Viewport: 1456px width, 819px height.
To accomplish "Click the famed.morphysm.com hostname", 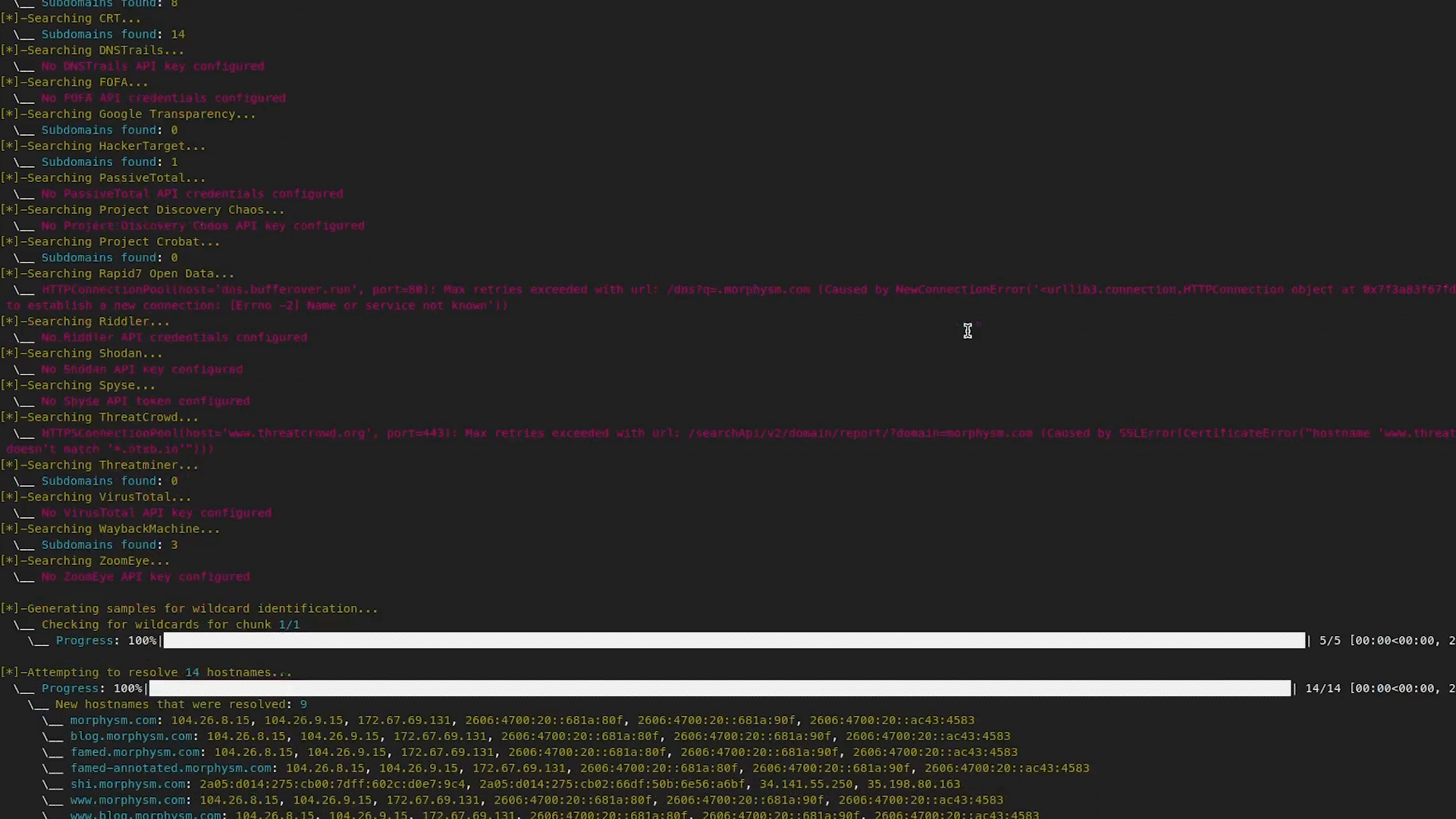I will 135,752.
